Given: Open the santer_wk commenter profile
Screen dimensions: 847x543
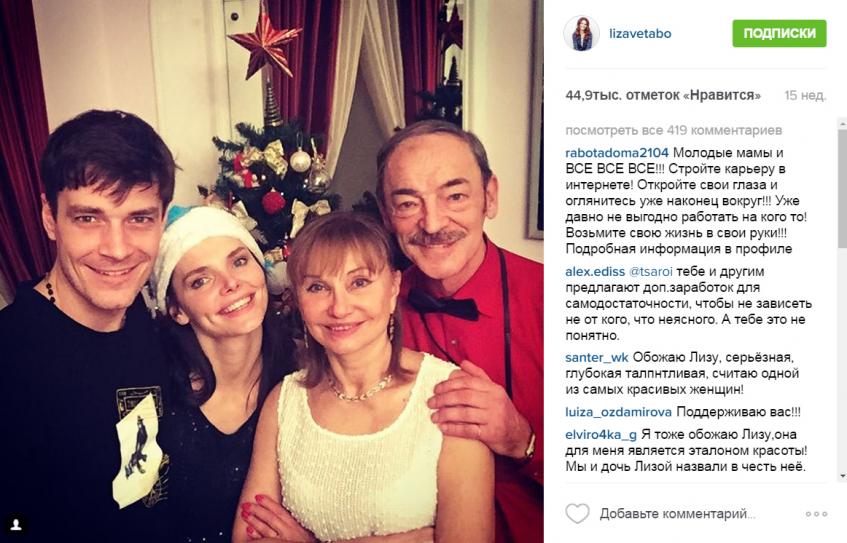Looking at the screenshot, I should [597, 358].
